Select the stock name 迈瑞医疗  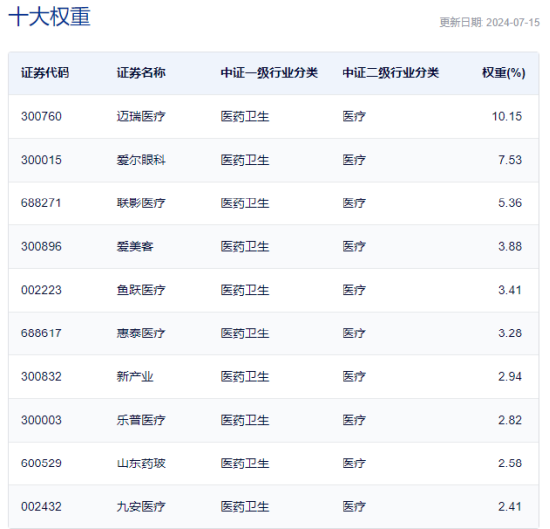click(141, 116)
